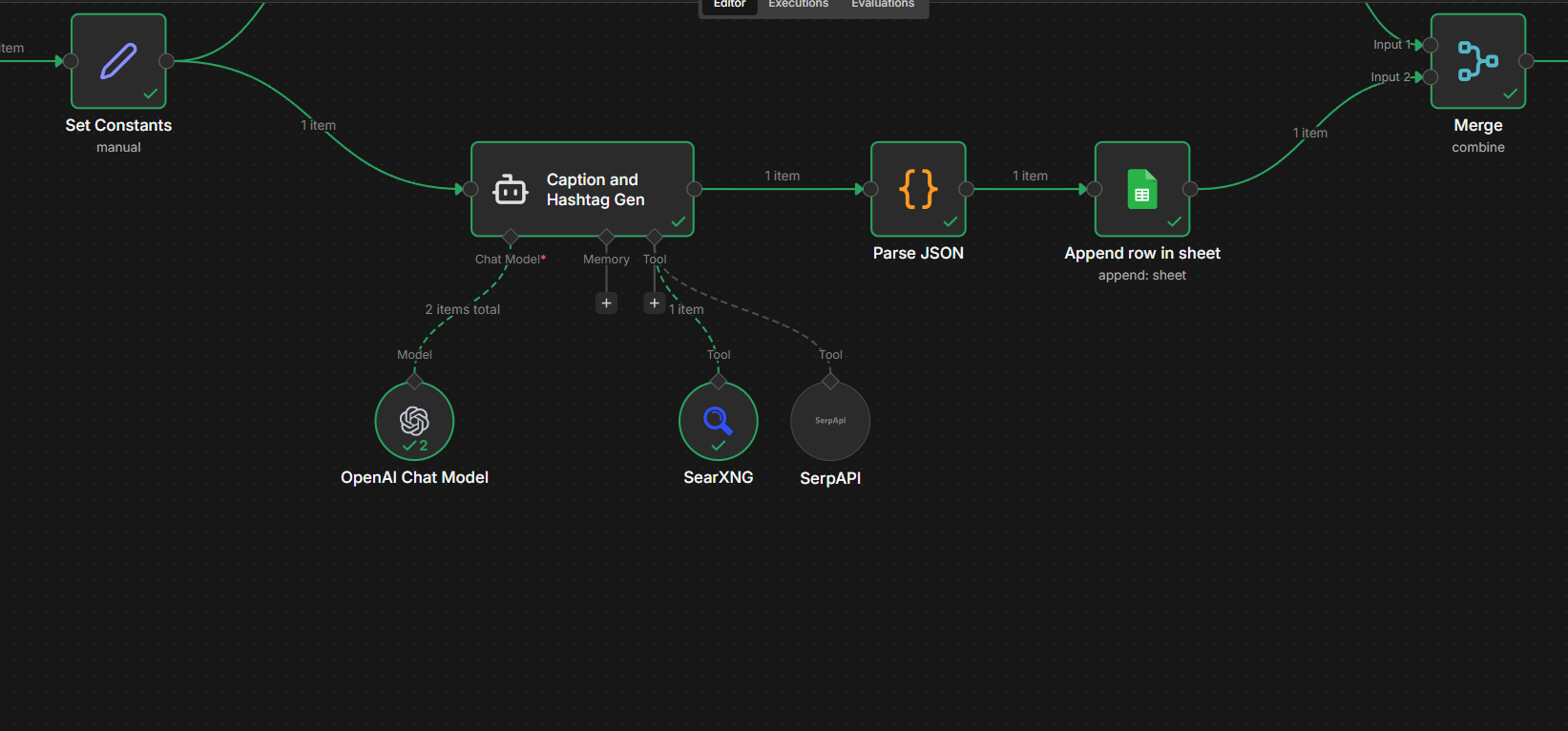Click the output handle of Parse JSON
1568x731 pixels.
point(966,189)
